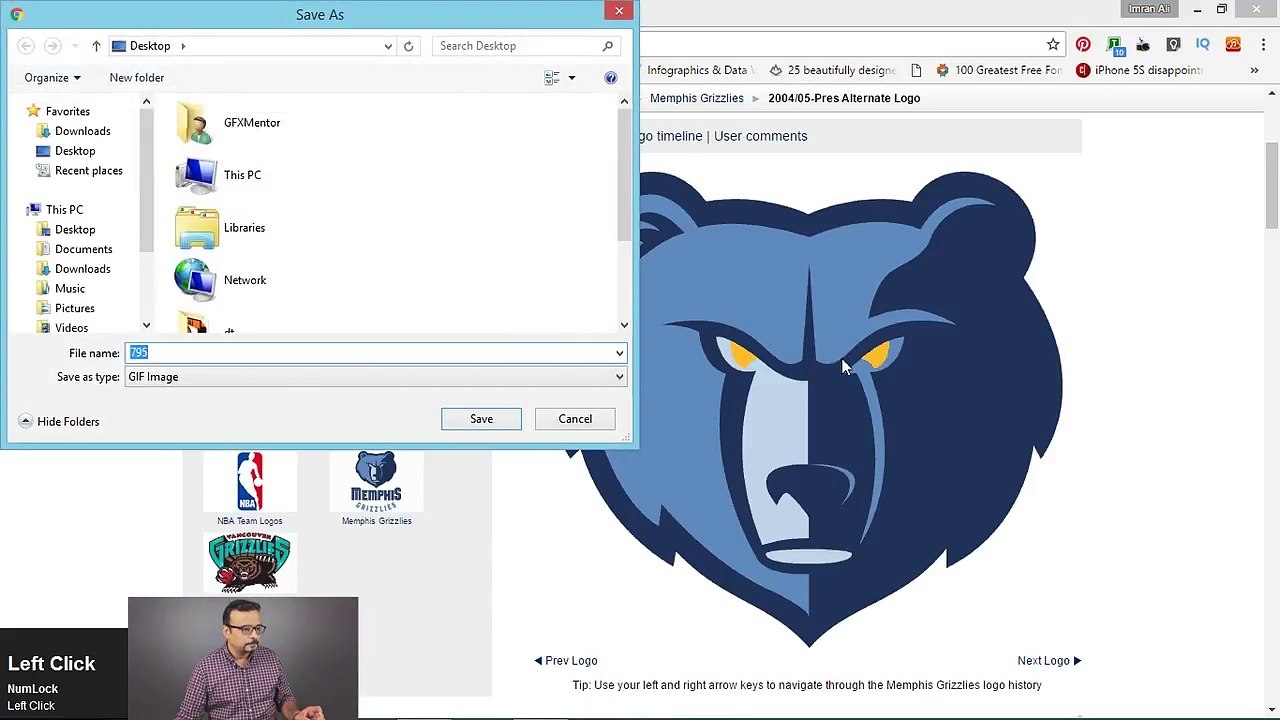Open the IQ extension in Chrome toolbar
The width and height of the screenshot is (1280, 720).
pyautogui.click(x=1203, y=45)
